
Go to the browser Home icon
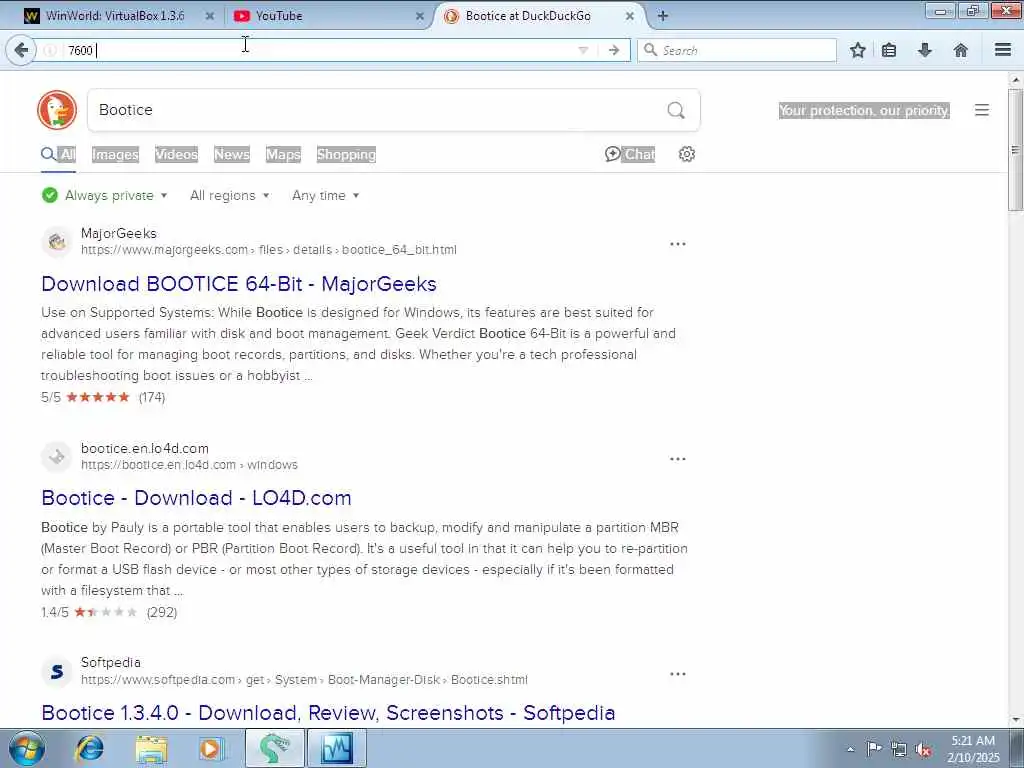point(961,50)
